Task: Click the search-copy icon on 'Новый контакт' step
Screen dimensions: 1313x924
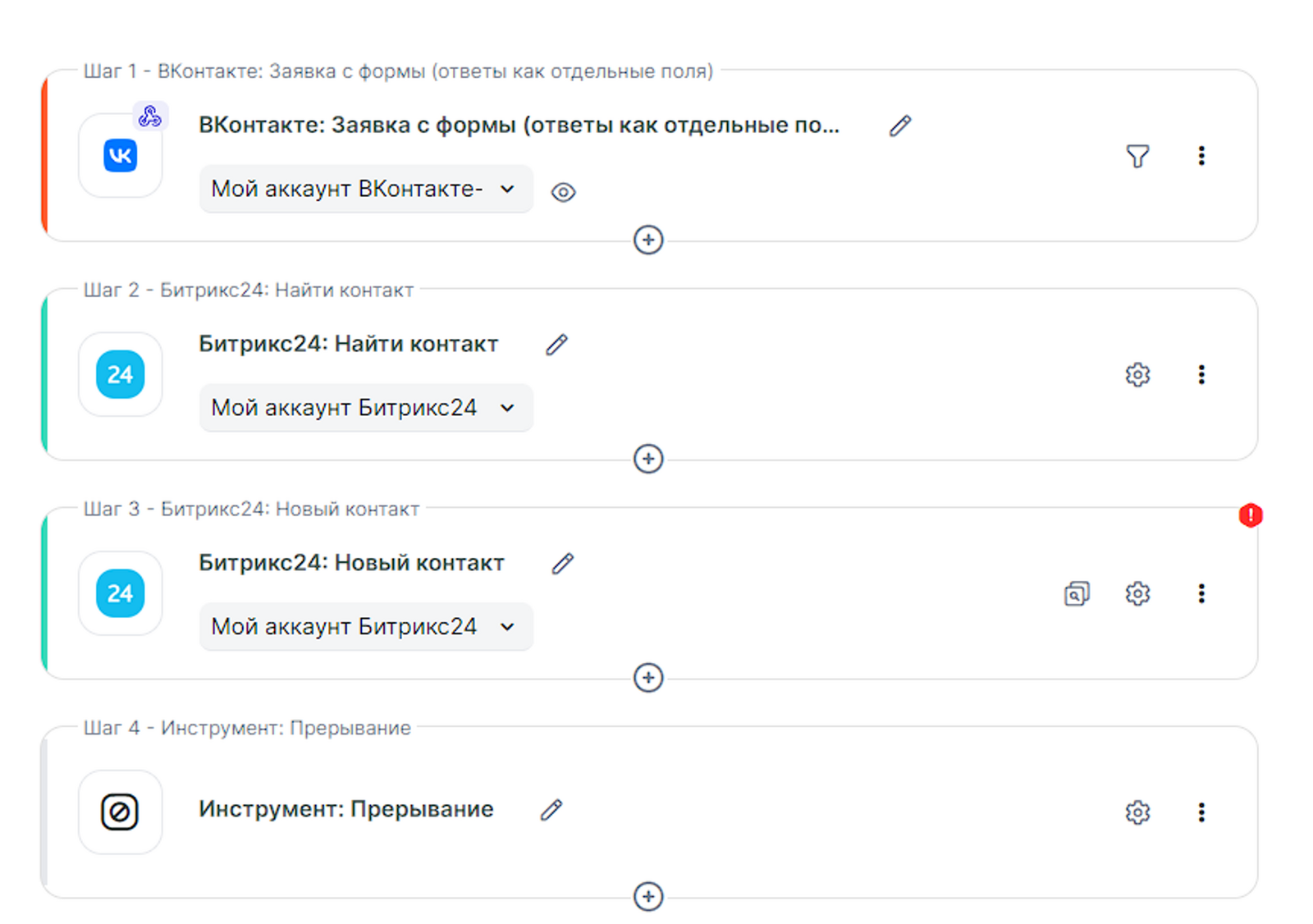Action: point(1077,593)
